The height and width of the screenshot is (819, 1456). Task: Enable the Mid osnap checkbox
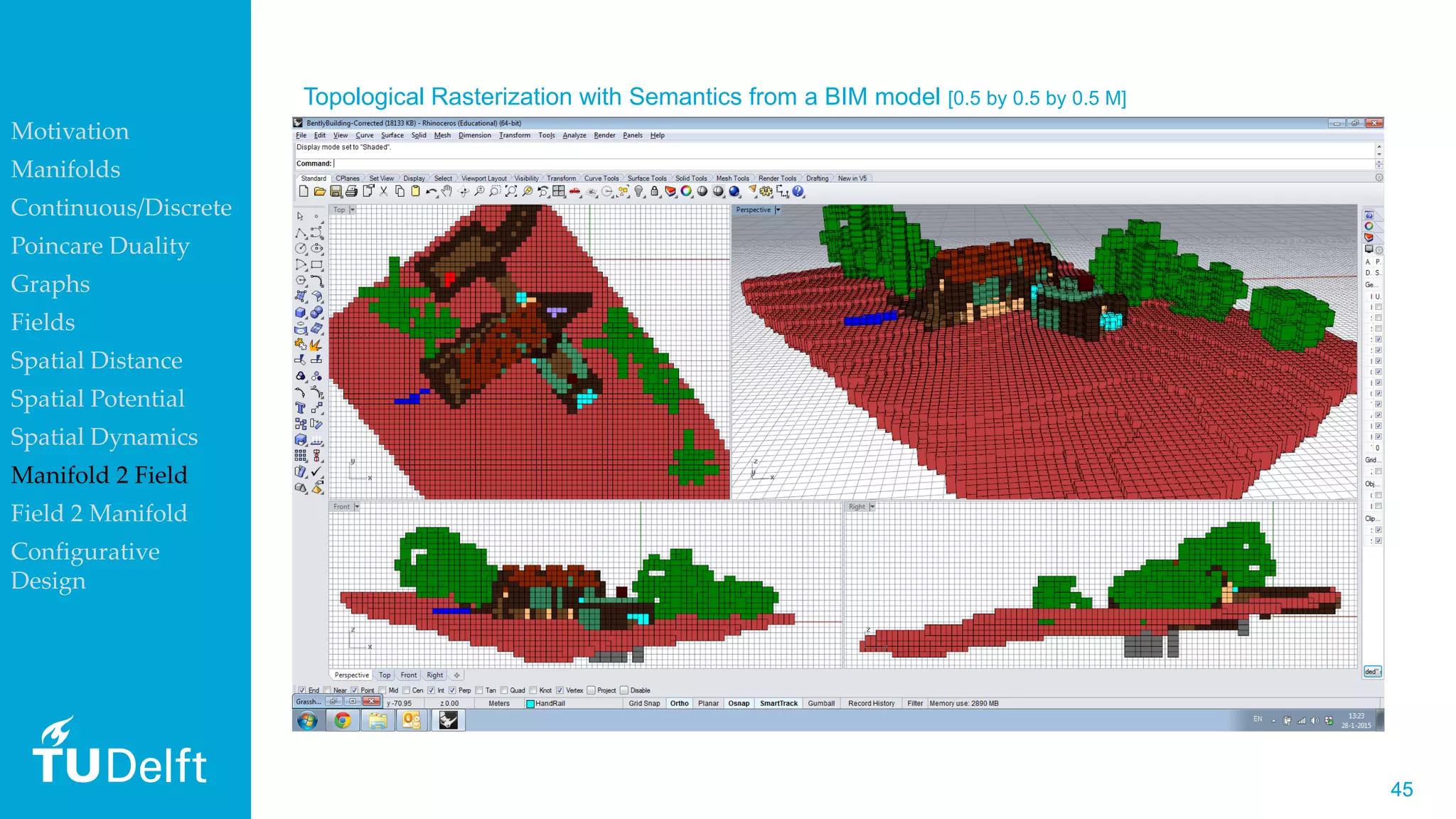point(382,690)
